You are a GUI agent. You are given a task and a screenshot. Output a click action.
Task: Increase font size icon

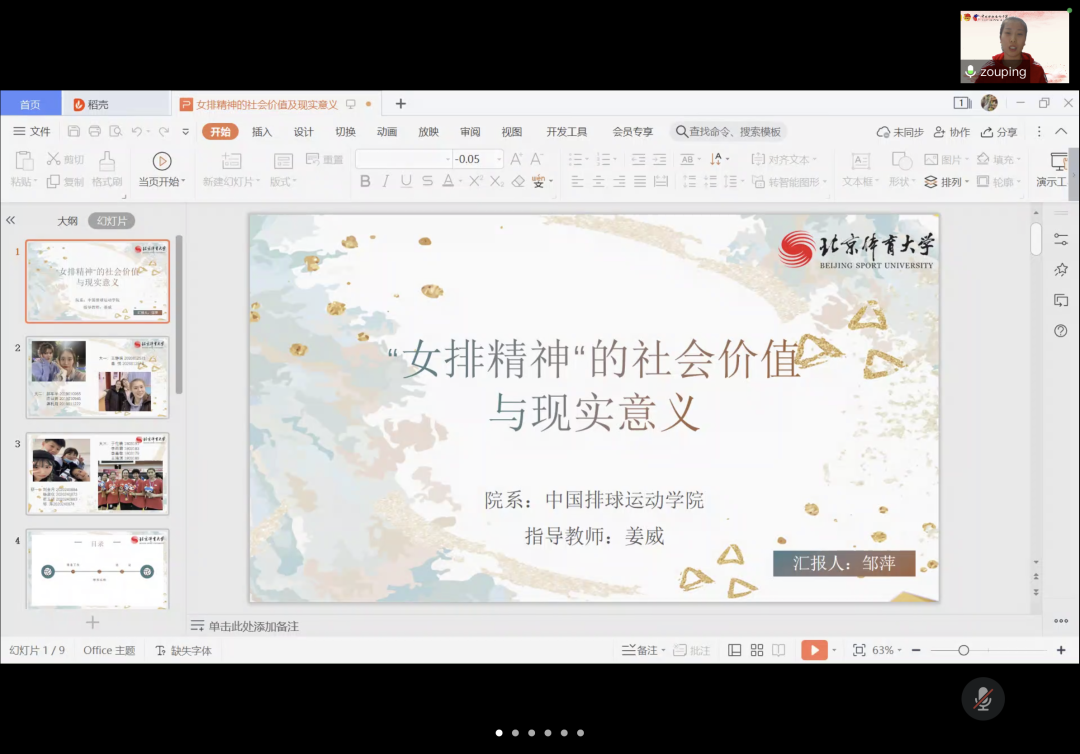coord(516,159)
